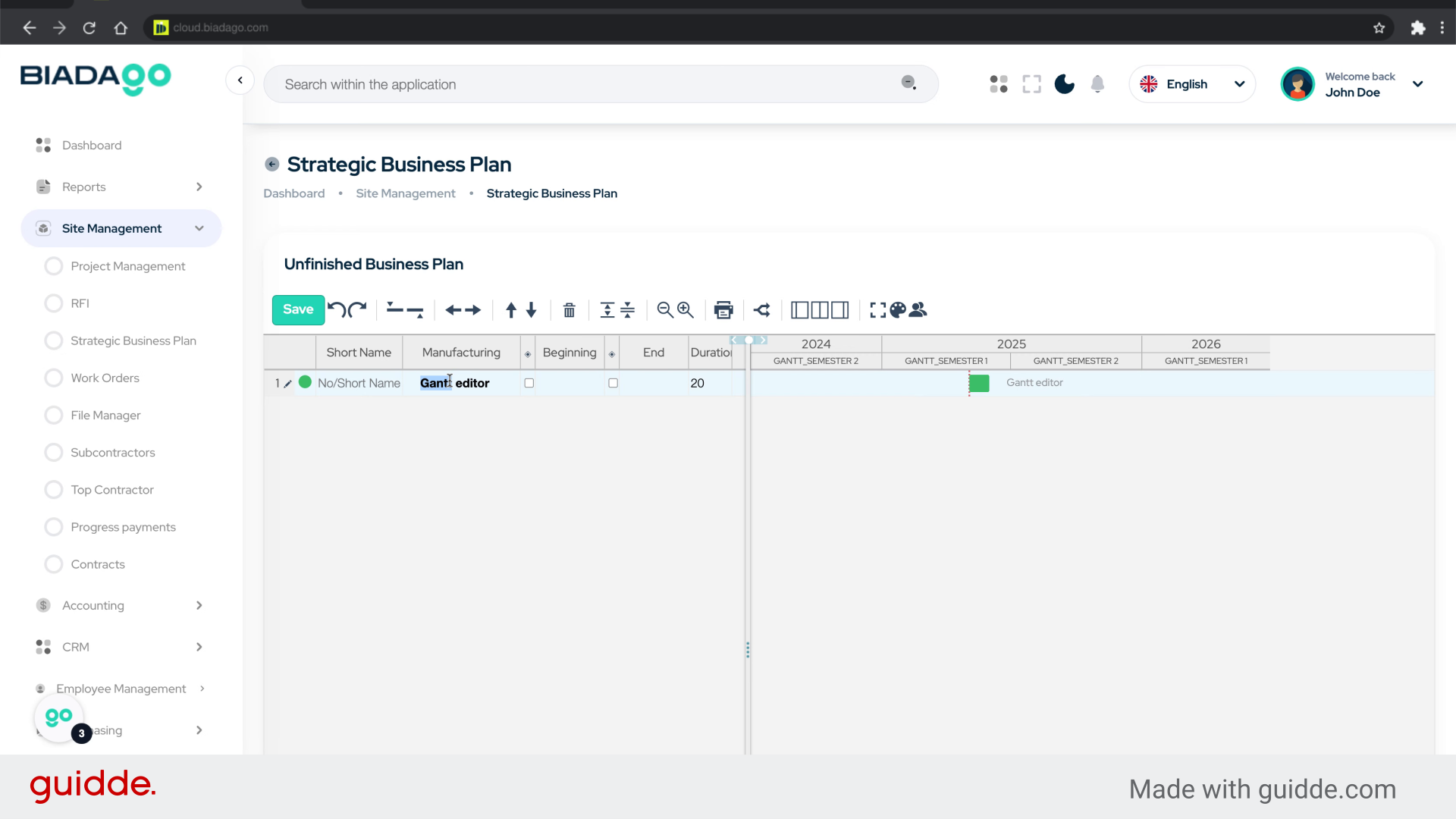1456x819 pixels.
Task: Toggle dark mode moon icon
Action: [1065, 84]
